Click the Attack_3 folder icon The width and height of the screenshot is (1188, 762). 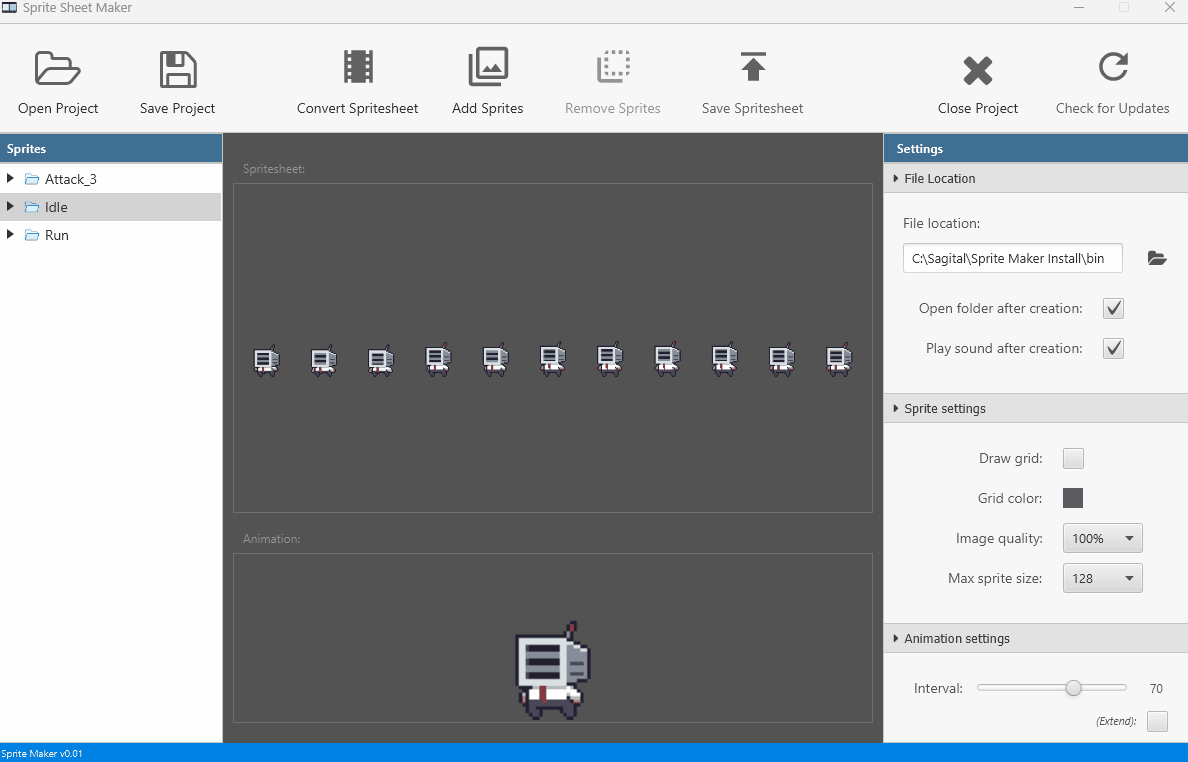click(31, 179)
